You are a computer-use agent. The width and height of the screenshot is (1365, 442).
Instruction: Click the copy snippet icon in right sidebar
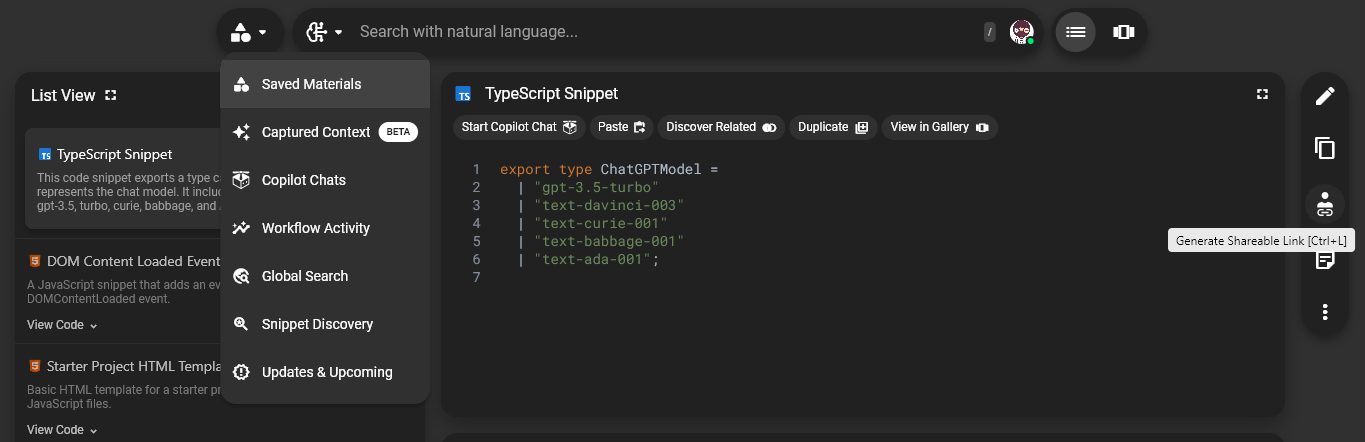point(1324,149)
